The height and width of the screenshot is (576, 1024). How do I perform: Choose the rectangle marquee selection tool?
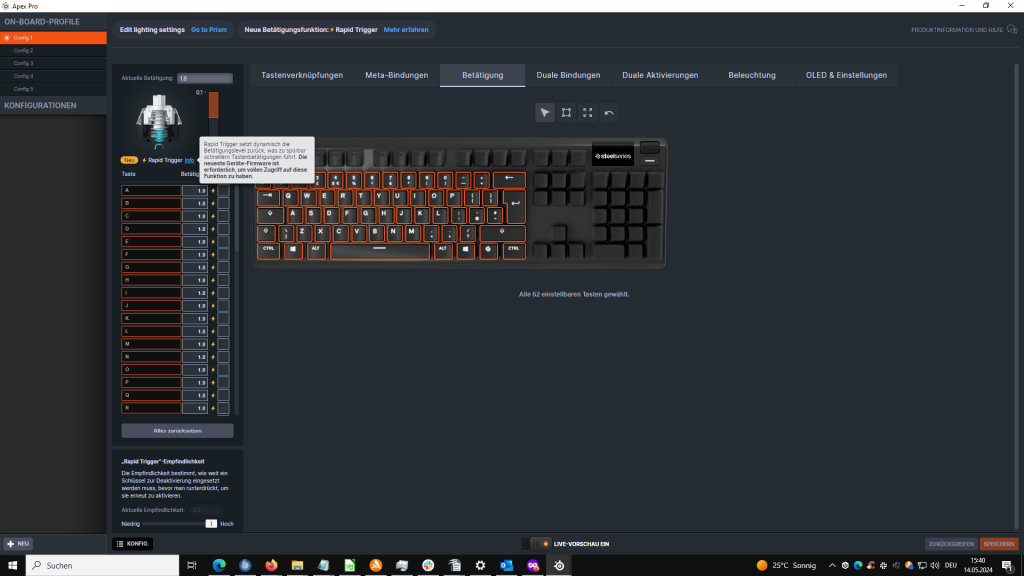pyautogui.click(x=566, y=113)
